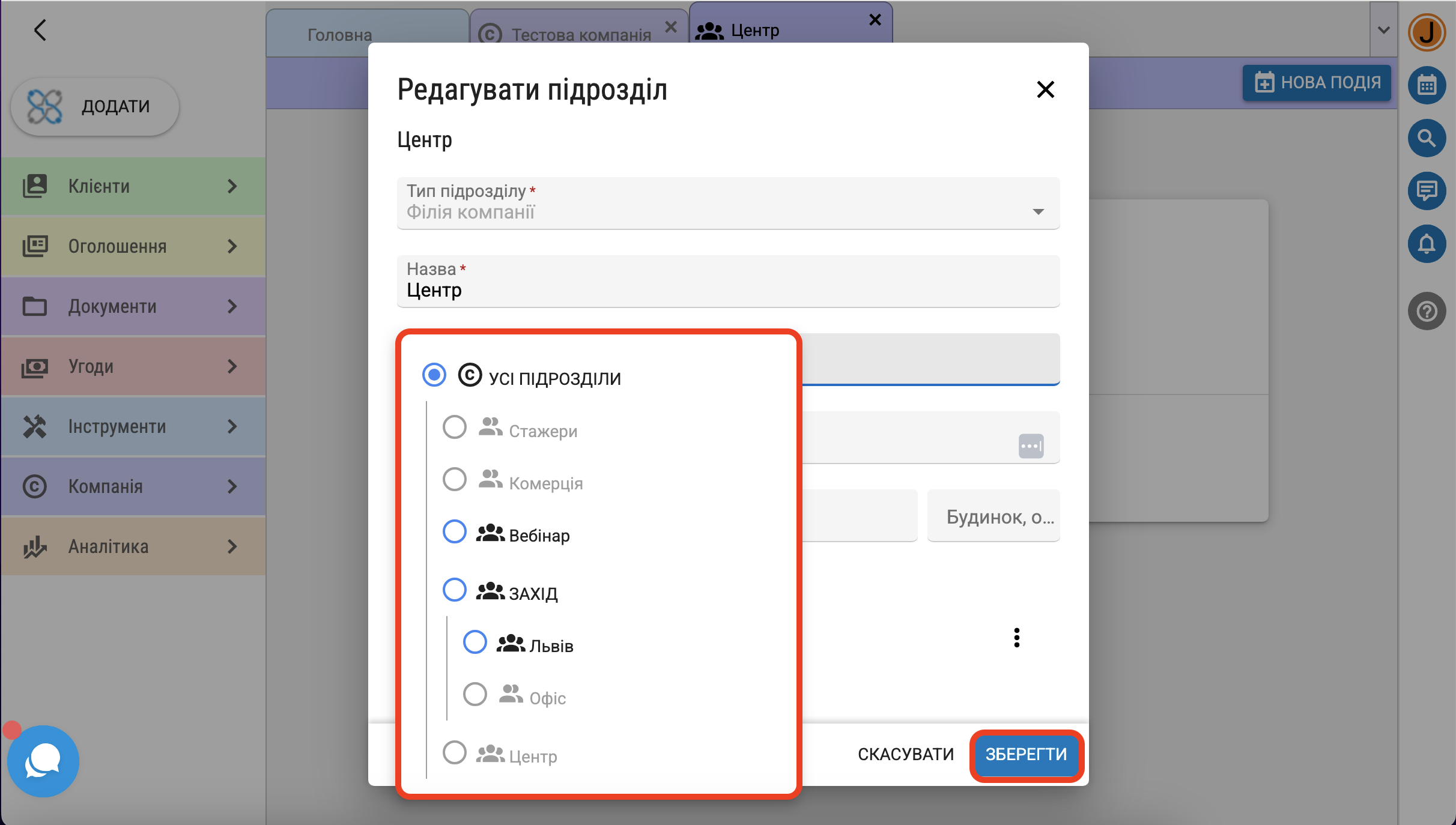Screen dimensions: 1456x825
Task: Select the Львів radio button
Action: [x=475, y=642]
